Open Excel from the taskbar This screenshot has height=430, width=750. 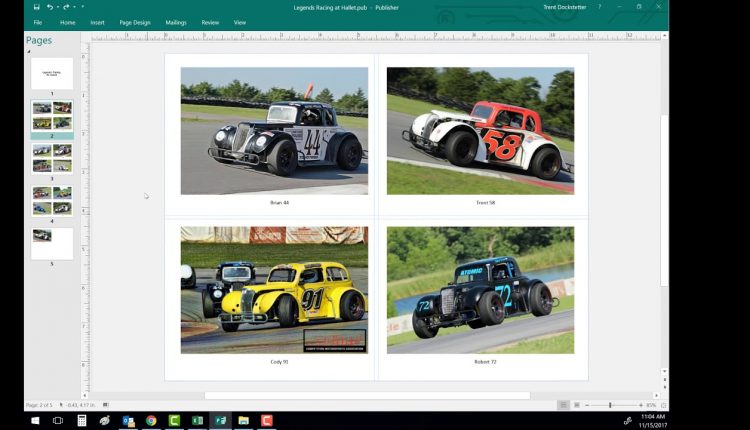click(197, 420)
